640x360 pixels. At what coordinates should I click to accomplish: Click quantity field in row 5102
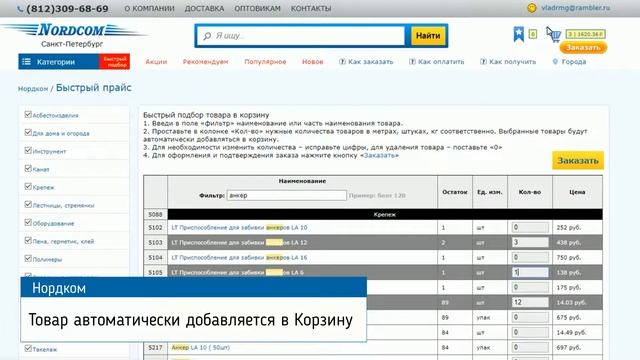pyautogui.click(x=530, y=227)
